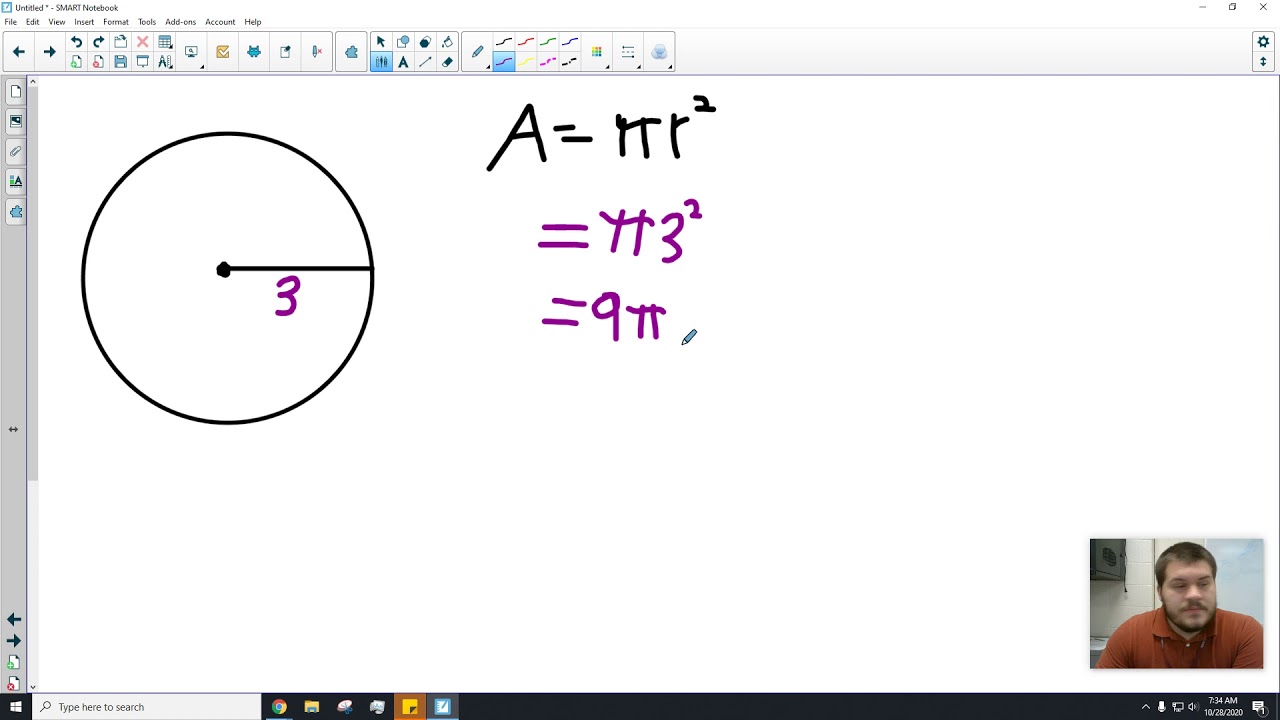The width and height of the screenshot is (1280, 720).
Task: Open the transparency options
Action: click(659, 52)
